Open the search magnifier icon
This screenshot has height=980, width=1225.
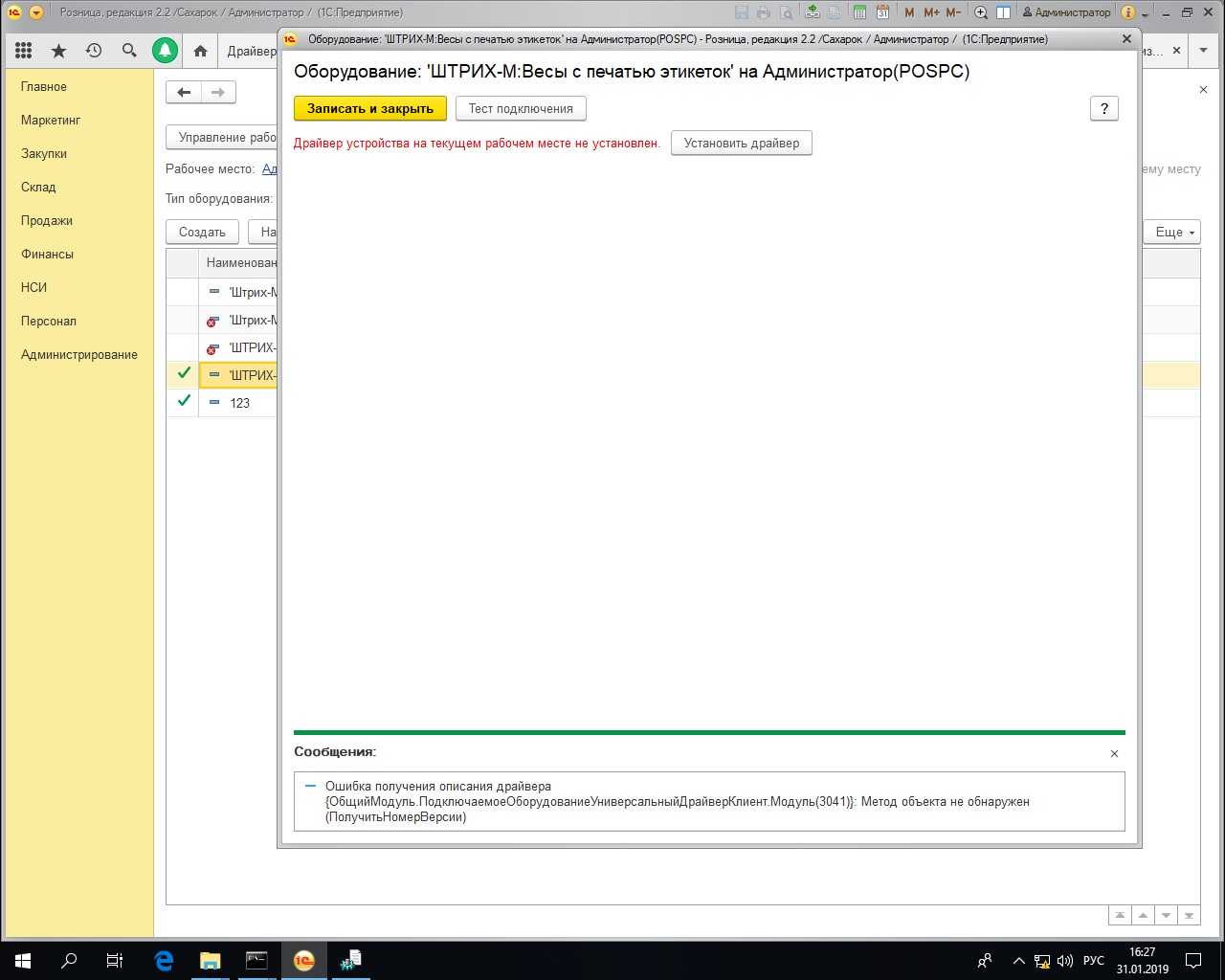[x=129, y=51]
